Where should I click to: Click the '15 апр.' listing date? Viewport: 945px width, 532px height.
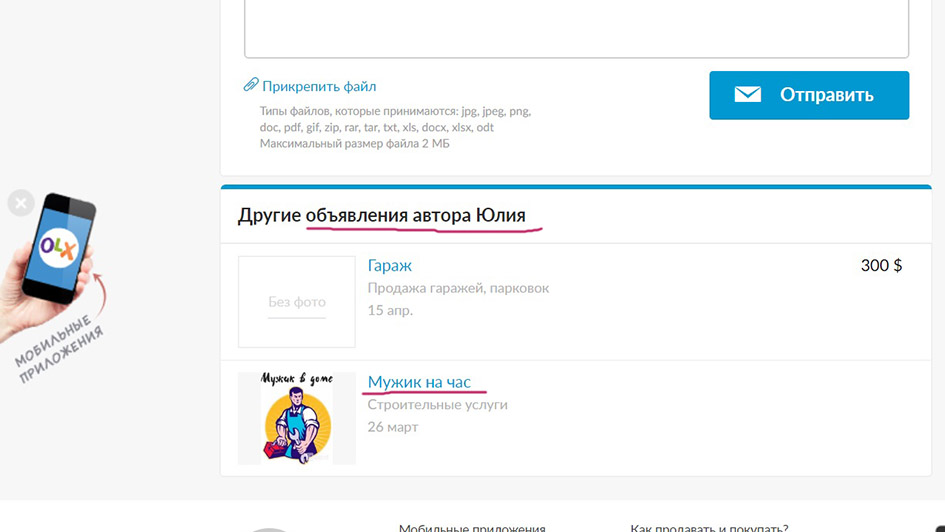click(x=390, y=310)
